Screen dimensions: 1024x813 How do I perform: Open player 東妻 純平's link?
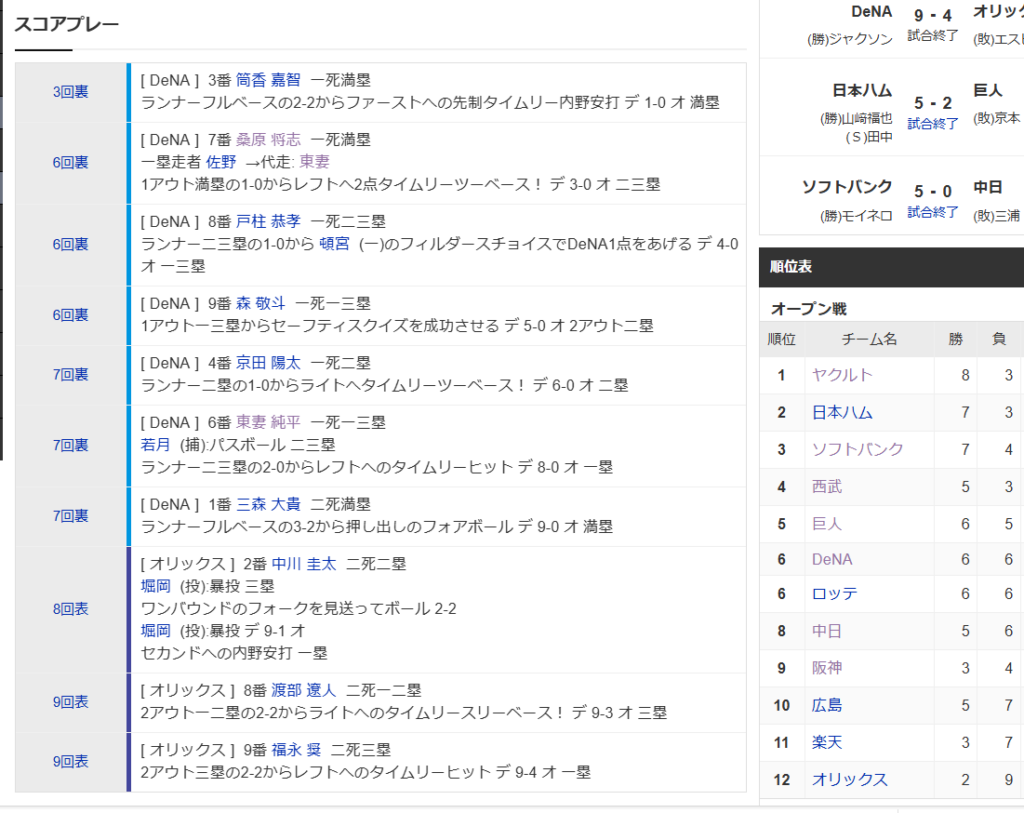(x=268, y=422)
